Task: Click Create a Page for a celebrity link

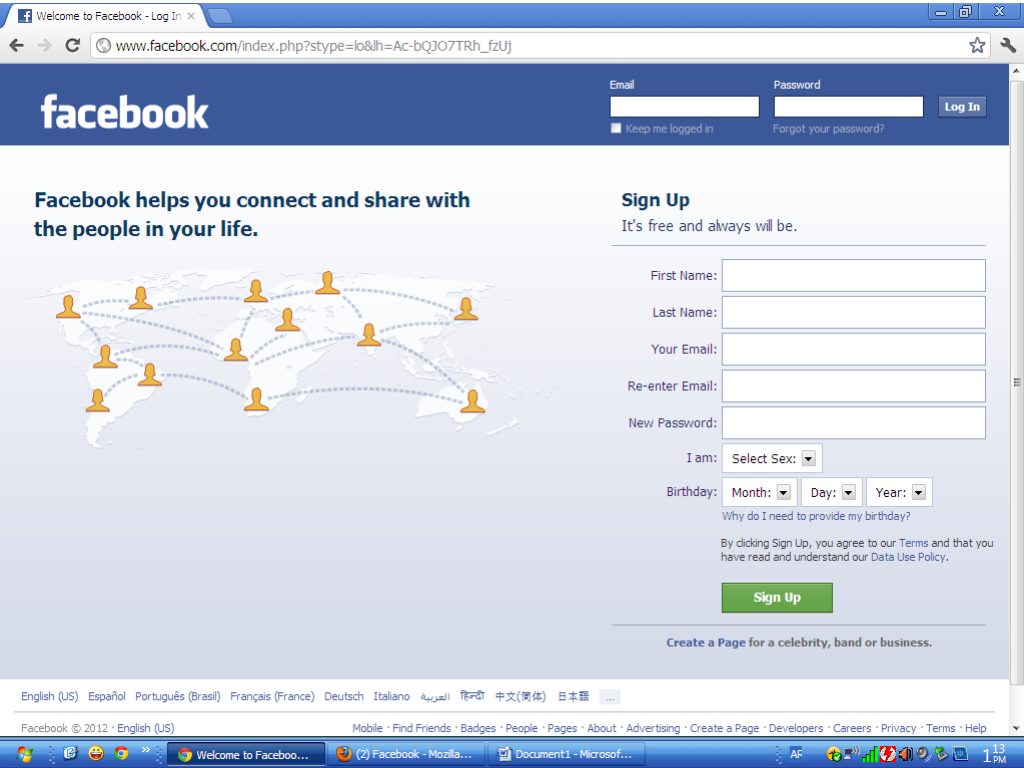Action: (x=705, y=643)
